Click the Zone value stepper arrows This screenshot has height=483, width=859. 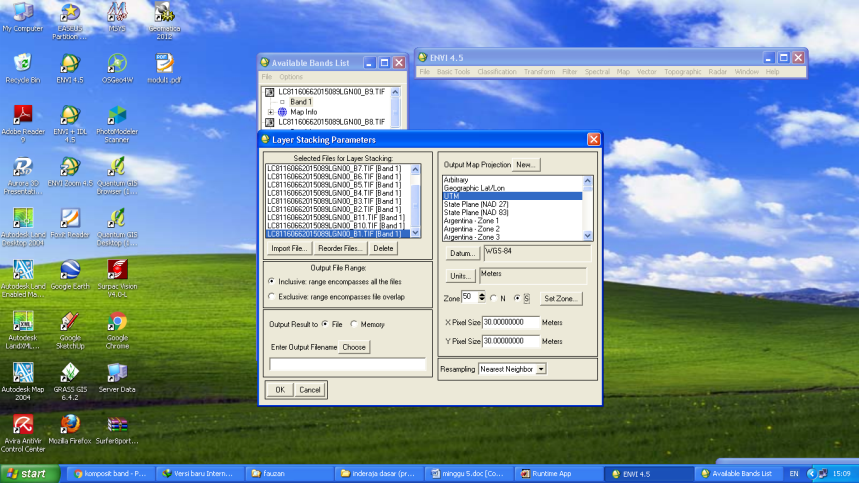click(482, 297)
